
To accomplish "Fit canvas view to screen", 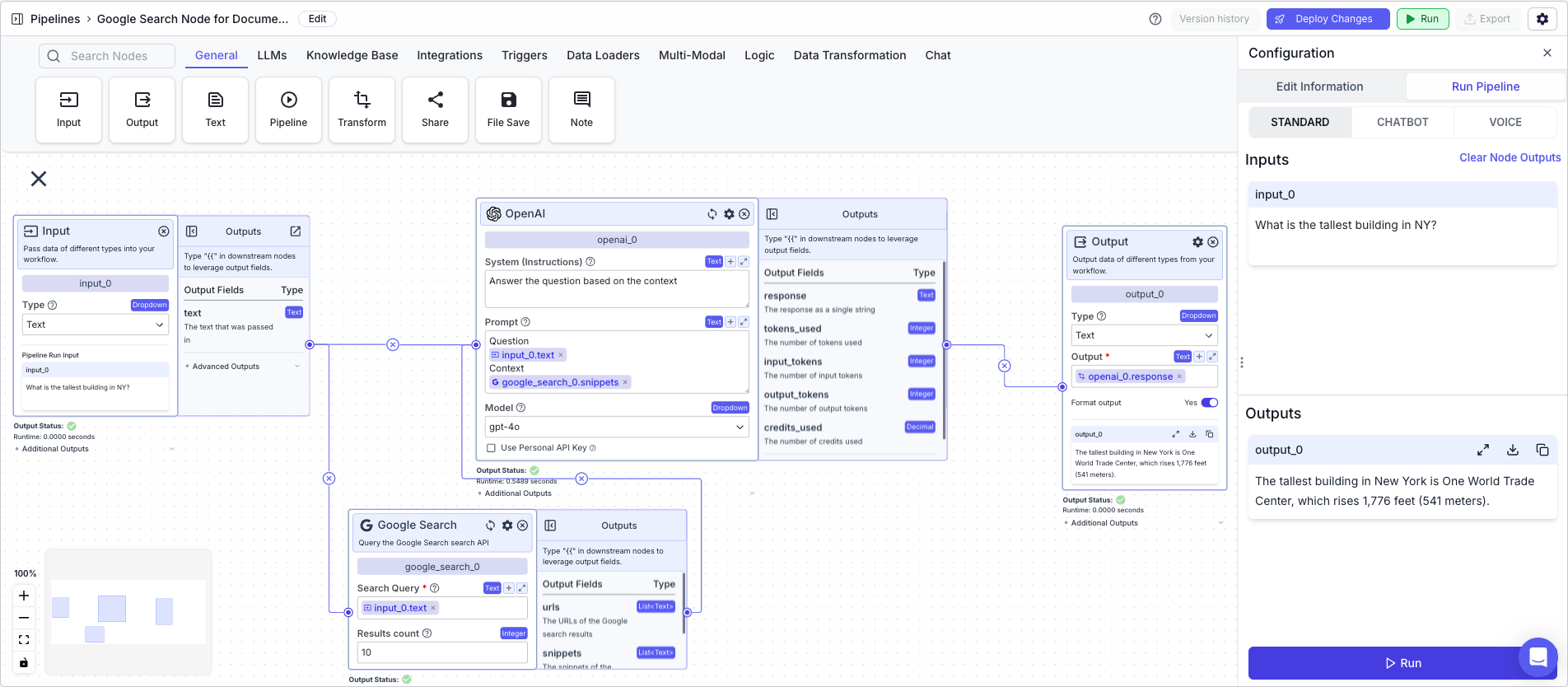I will click(x=24, y=640).
